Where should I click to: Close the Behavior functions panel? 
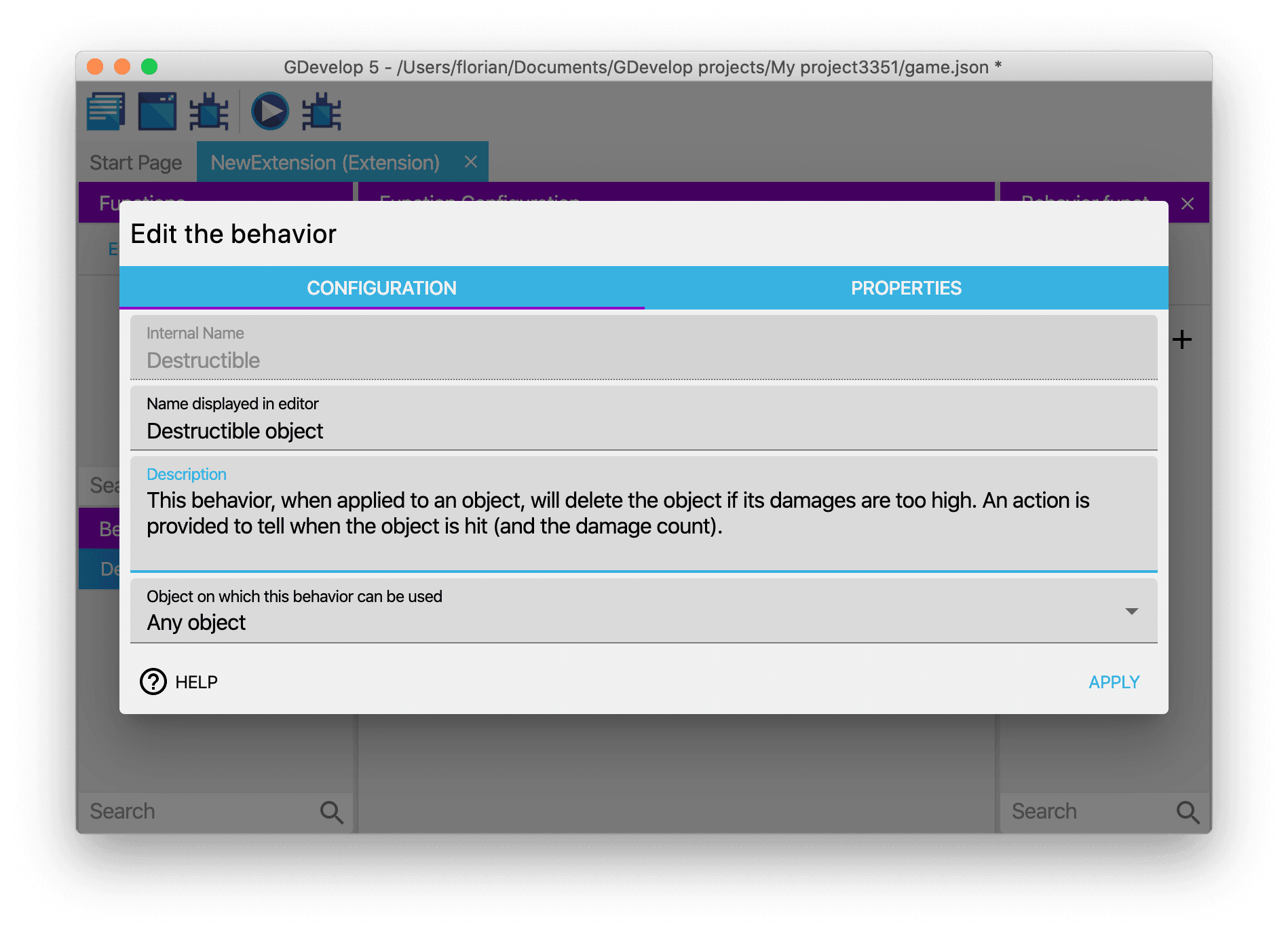(1187, 204)
